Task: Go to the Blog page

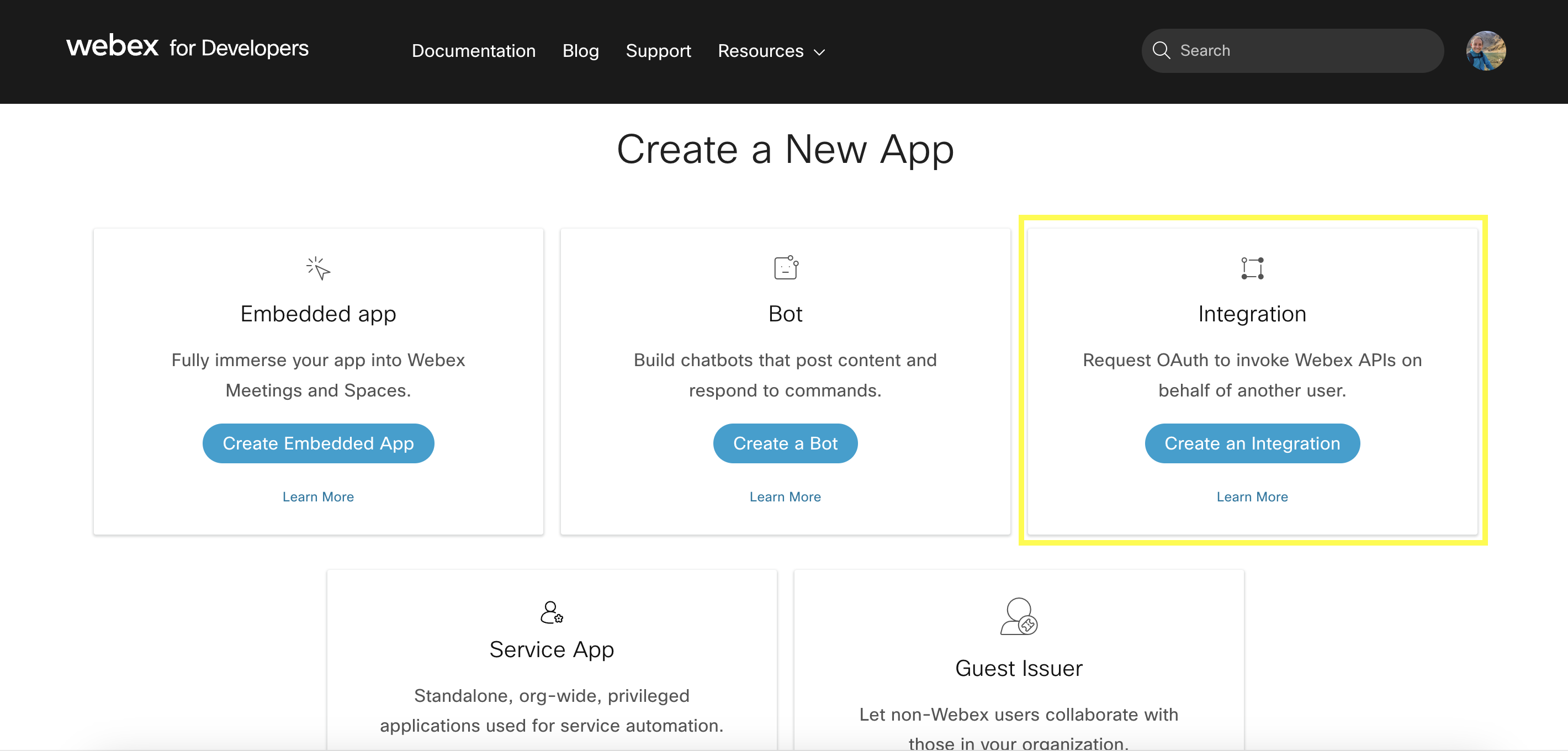Action: point(581,51)
